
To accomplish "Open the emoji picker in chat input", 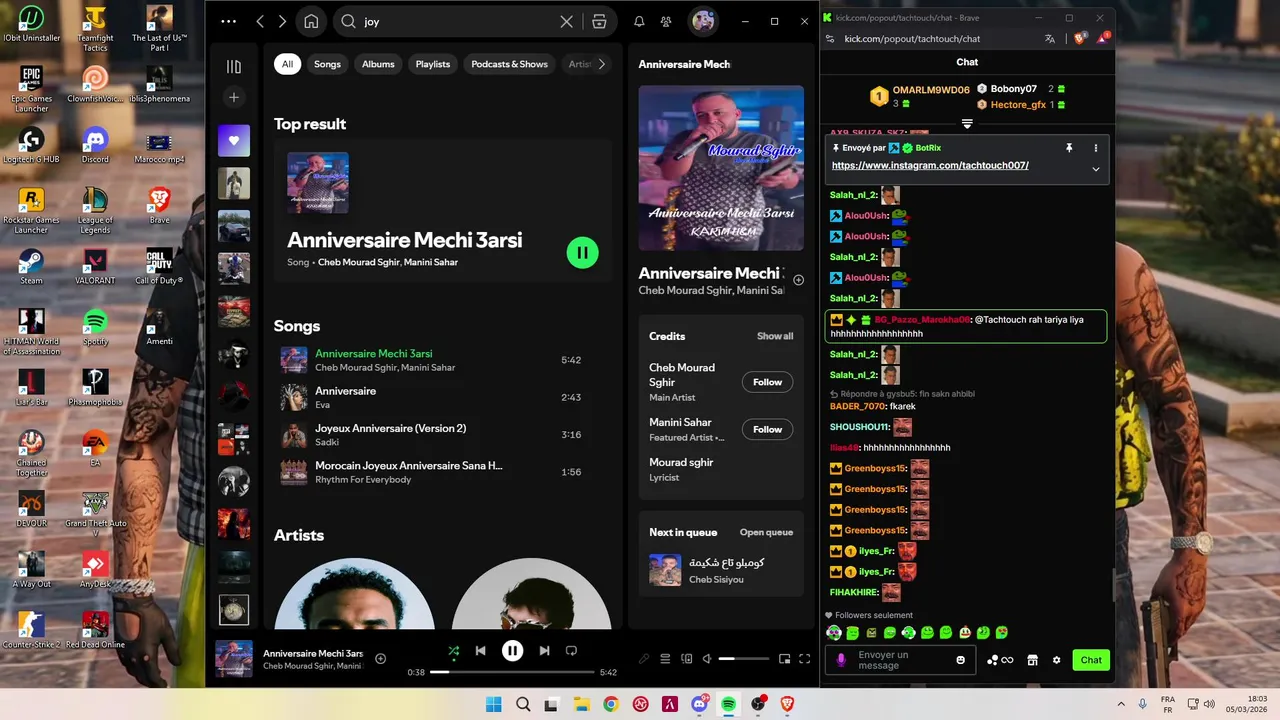I will pos(961,660).
